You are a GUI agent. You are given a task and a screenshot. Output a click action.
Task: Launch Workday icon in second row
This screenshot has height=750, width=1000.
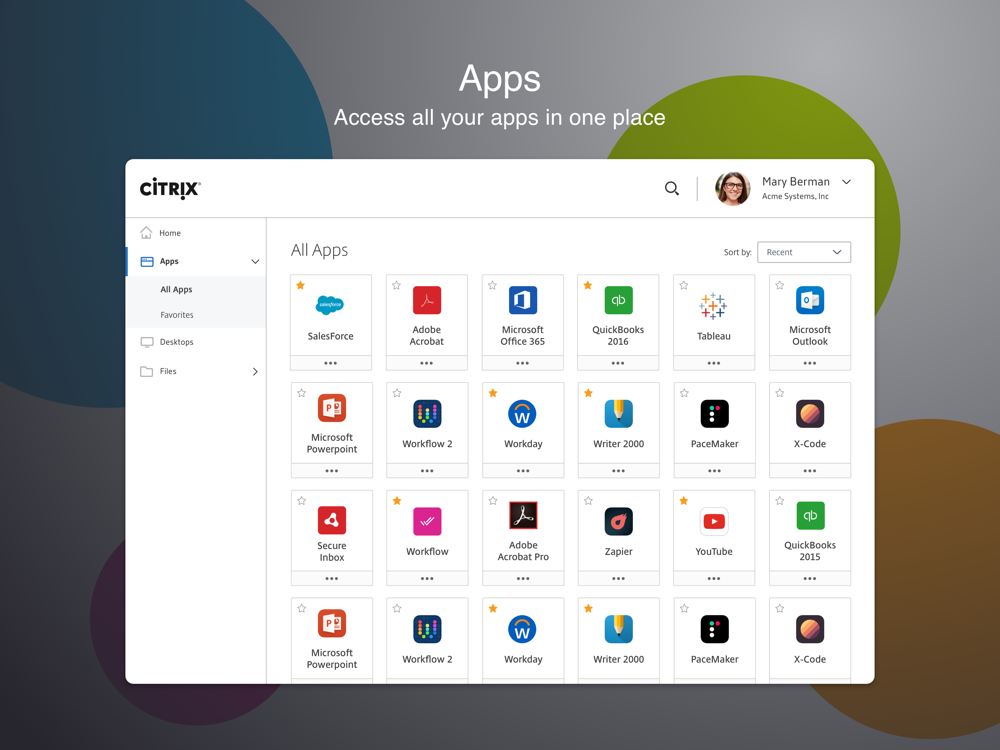click(522, 414)
